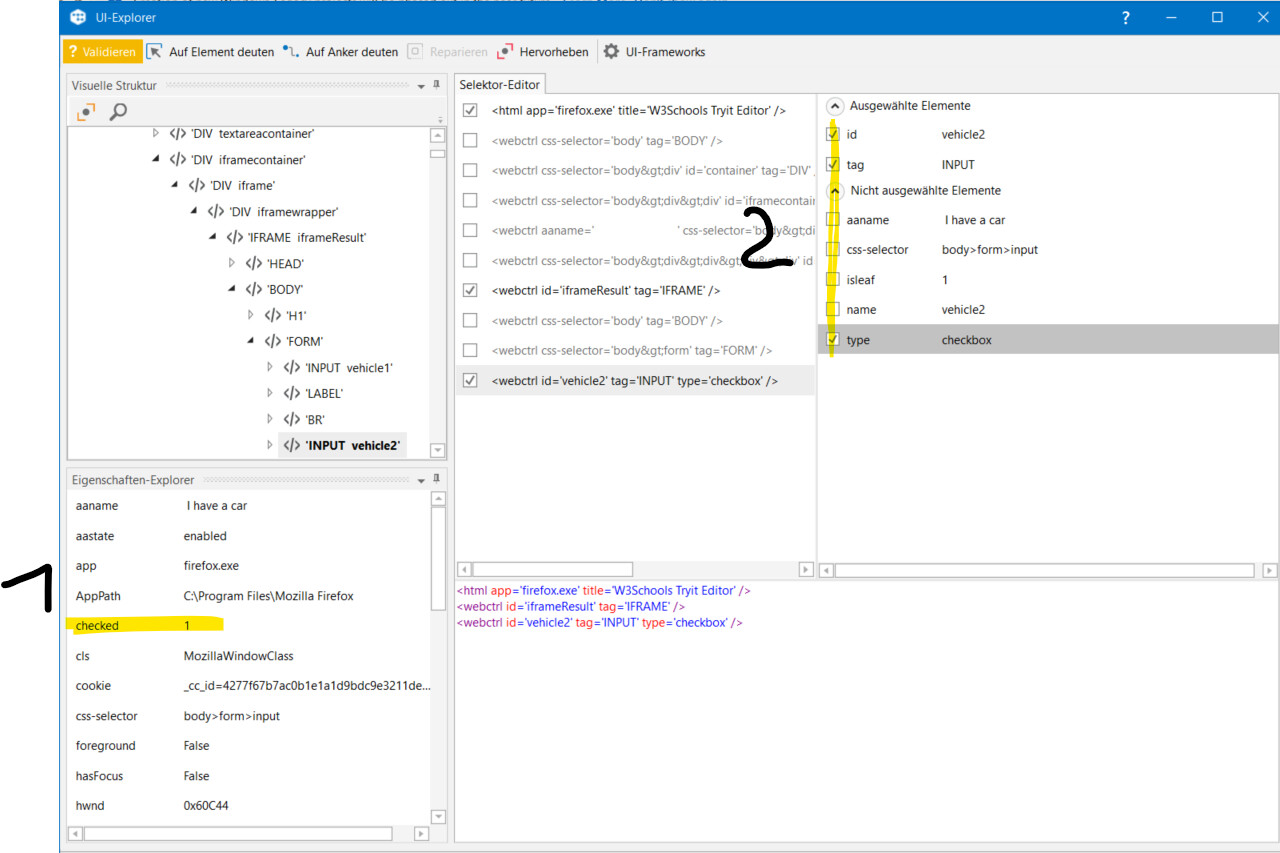Uncheck the type checkbox attribute checkbox

[x=833, y=340]
